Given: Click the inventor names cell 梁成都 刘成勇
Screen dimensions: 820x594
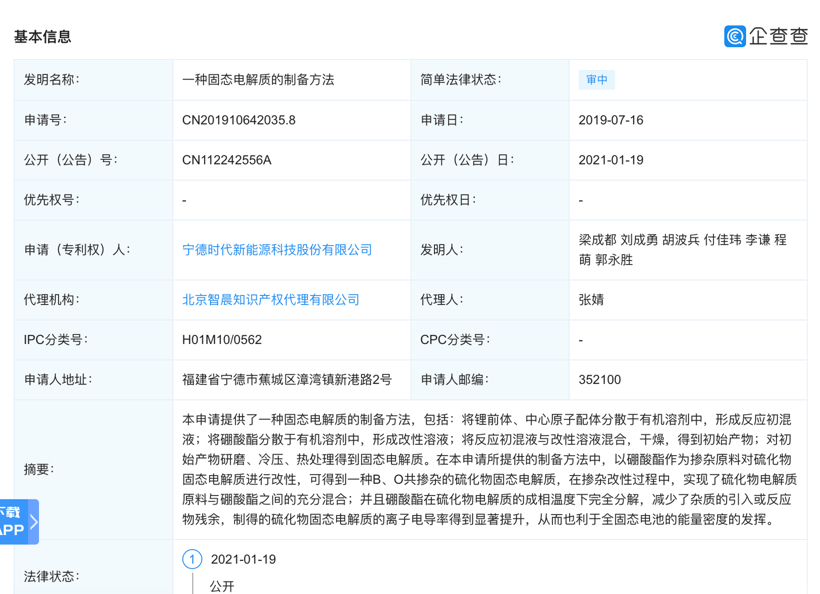Looking at the screenshot, I should [x=682, y=250].
